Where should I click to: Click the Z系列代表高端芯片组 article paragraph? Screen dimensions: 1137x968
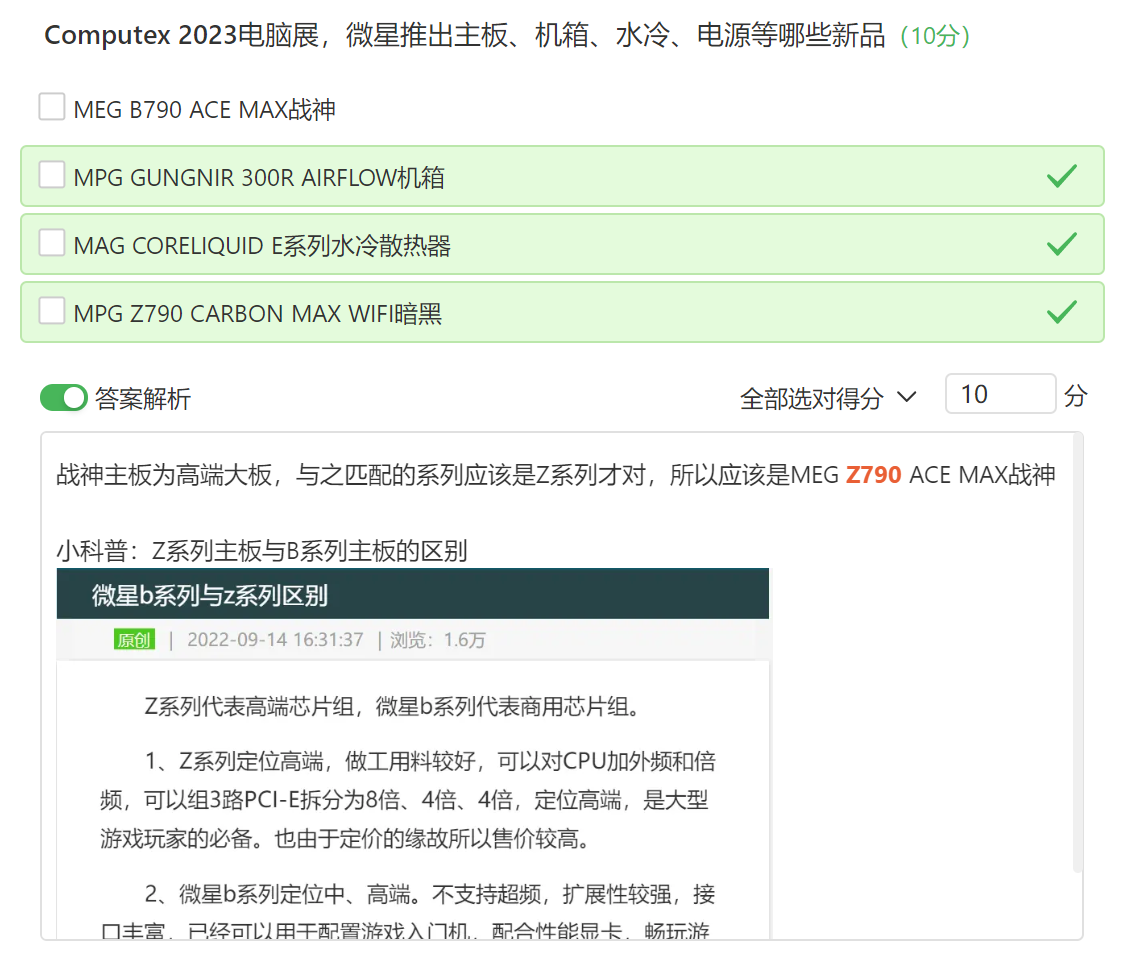pos(392,707)
